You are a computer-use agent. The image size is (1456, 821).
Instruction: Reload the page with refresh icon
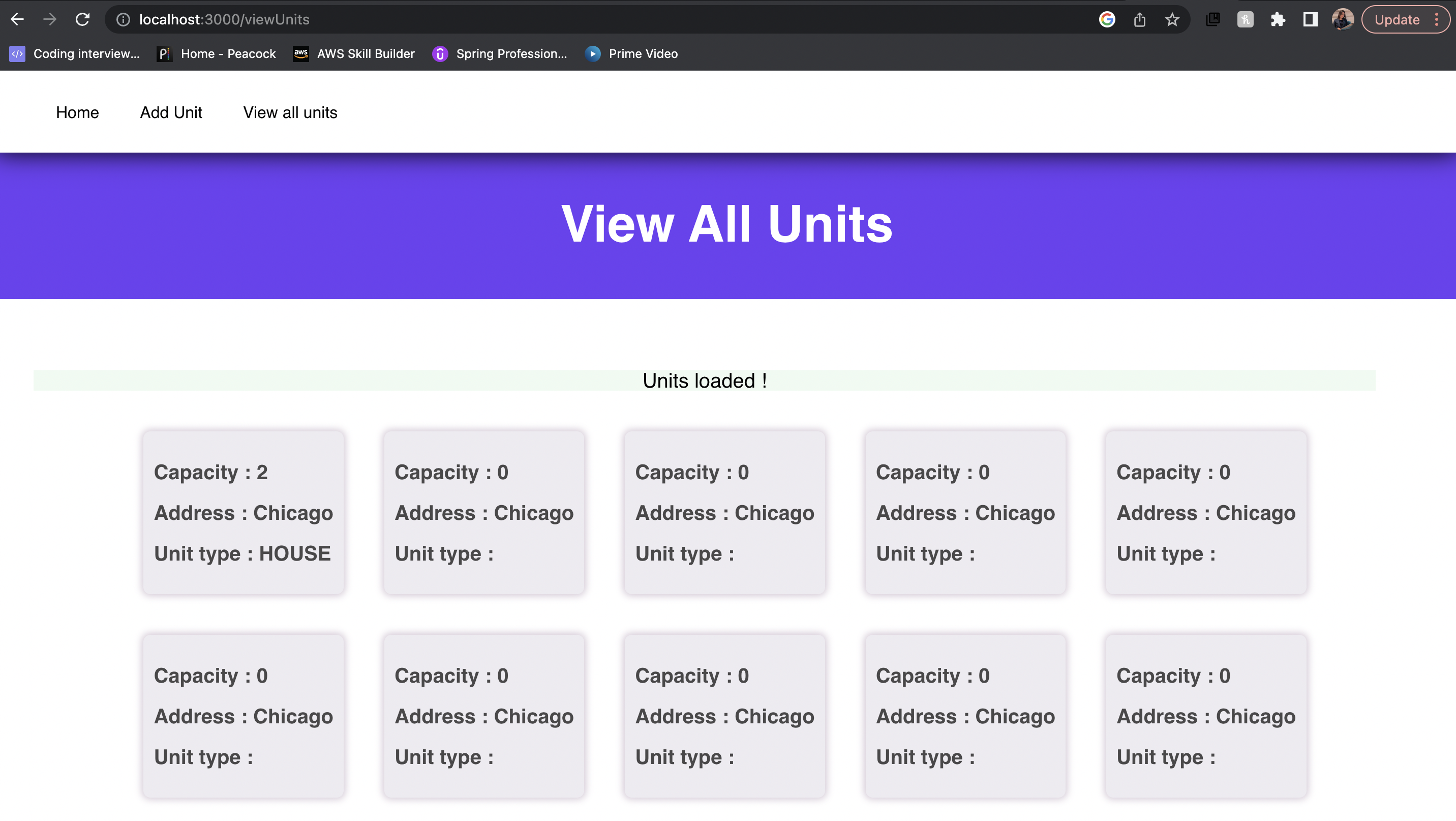tap(82, 19)
